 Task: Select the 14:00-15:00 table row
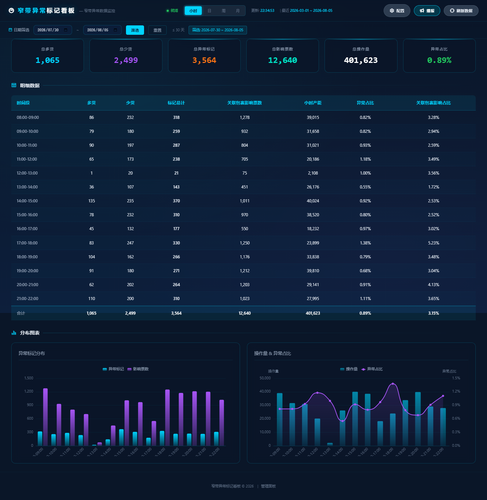click(x=243, y=201)
